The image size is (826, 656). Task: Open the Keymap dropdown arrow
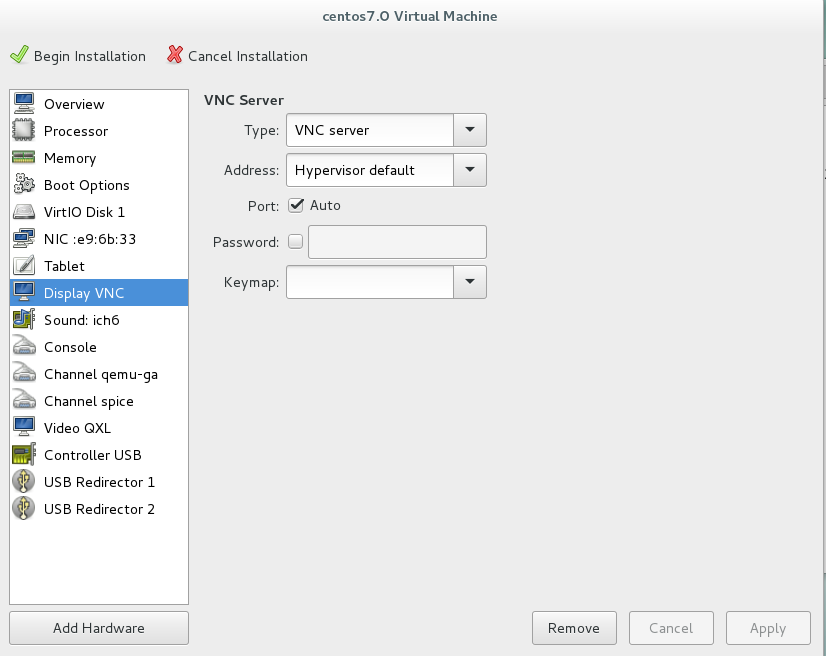pos(470,282)
